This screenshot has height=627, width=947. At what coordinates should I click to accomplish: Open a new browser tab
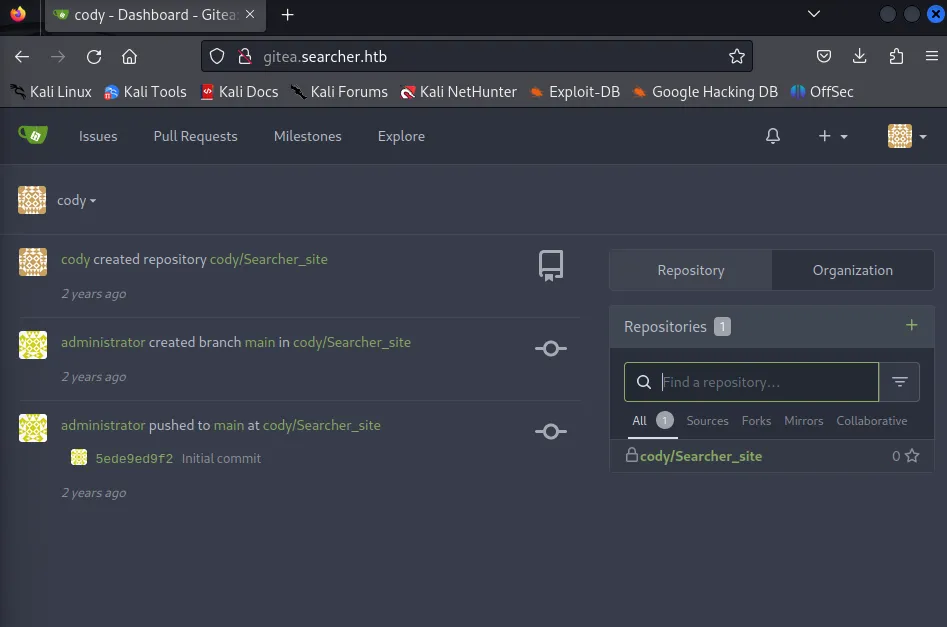coord(287,15)
